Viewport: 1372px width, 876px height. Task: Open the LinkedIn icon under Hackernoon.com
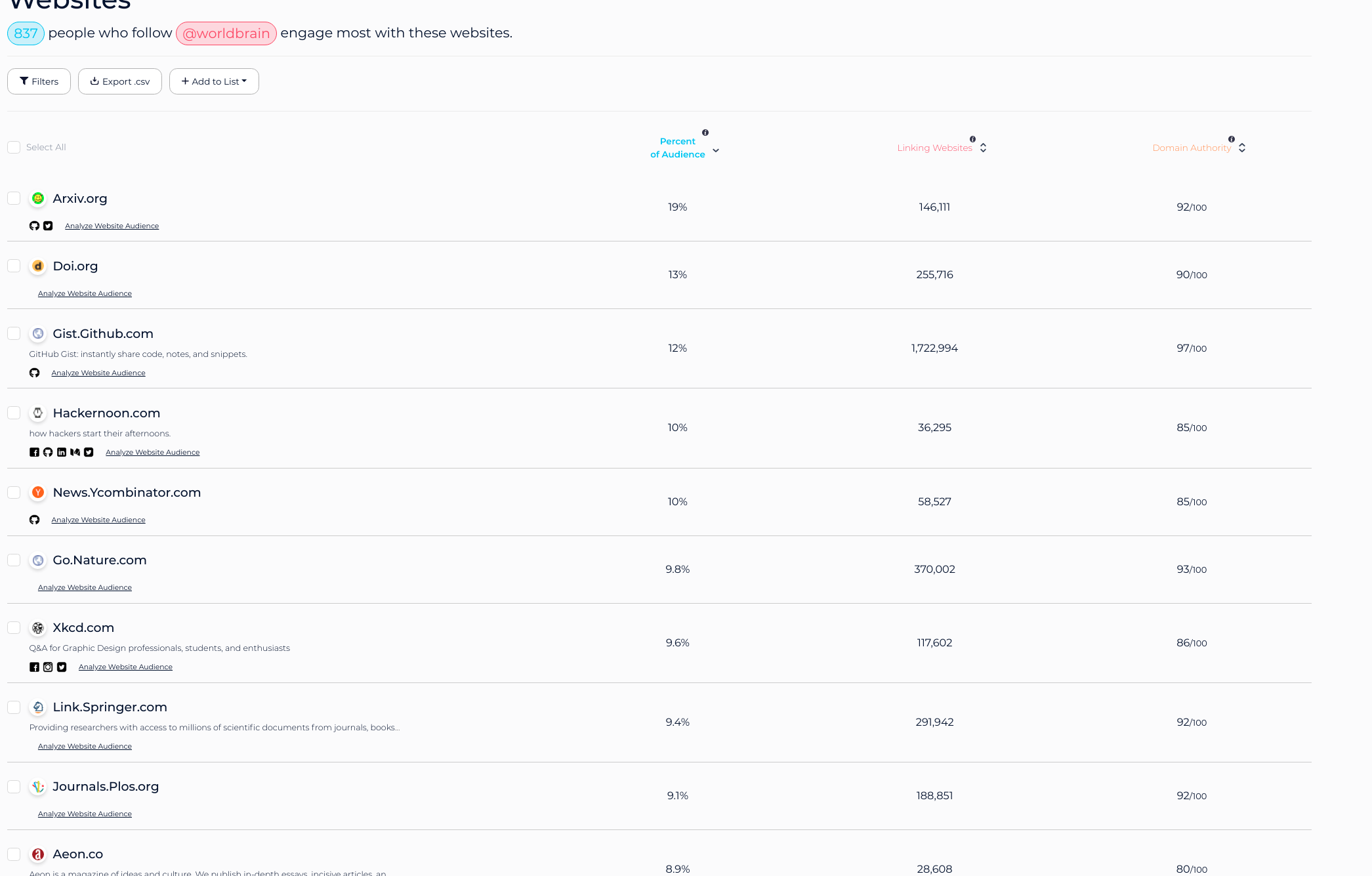pos(62,452)
